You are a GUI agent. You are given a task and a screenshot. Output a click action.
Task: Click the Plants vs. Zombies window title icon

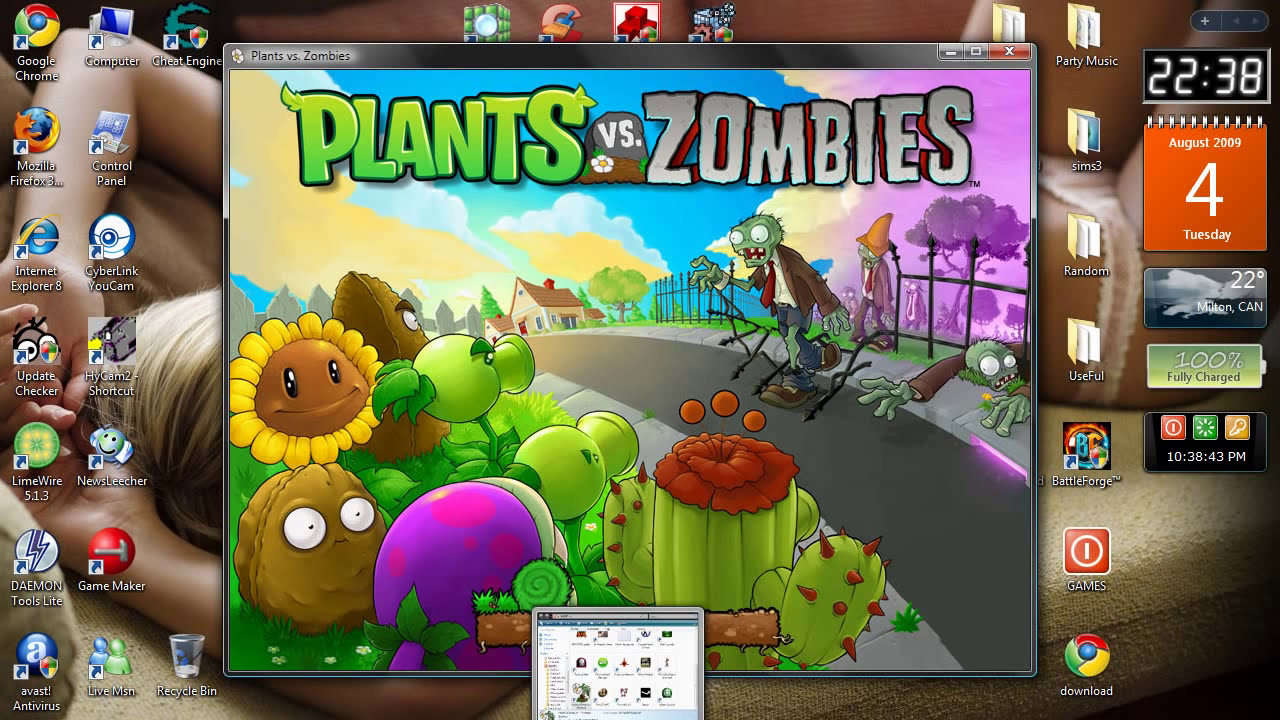tap(238, 56)
